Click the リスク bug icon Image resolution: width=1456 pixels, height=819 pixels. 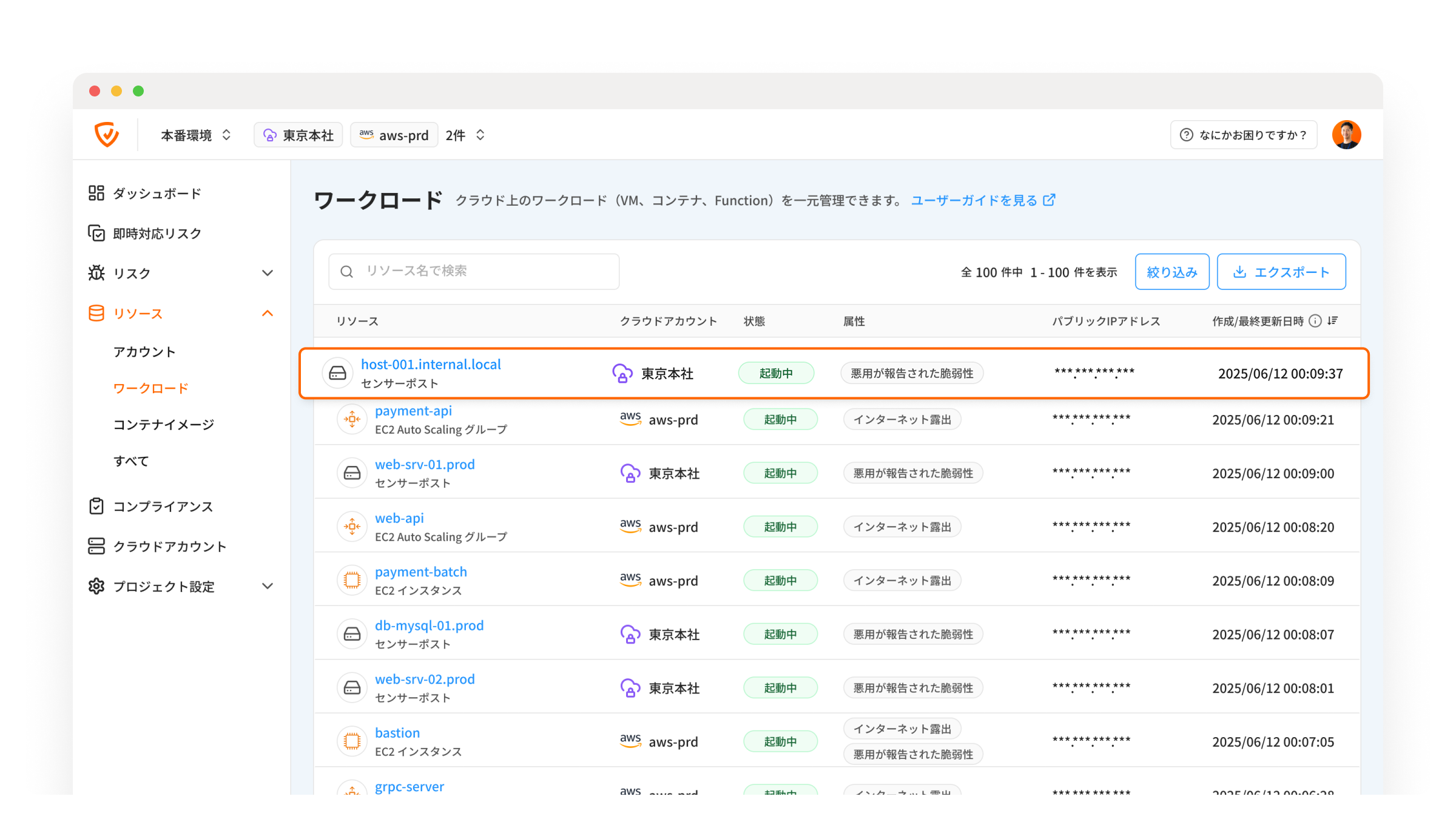[96, 273]
